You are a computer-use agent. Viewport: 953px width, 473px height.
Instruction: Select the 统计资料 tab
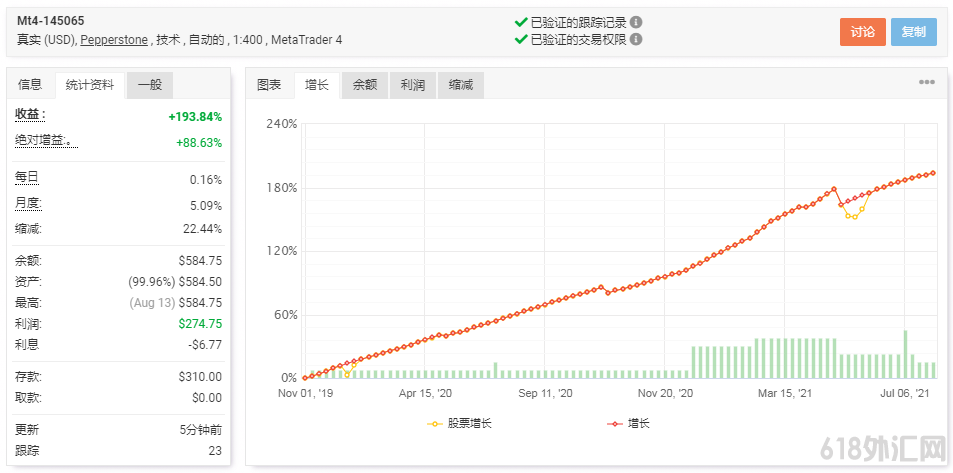point(89,85)
